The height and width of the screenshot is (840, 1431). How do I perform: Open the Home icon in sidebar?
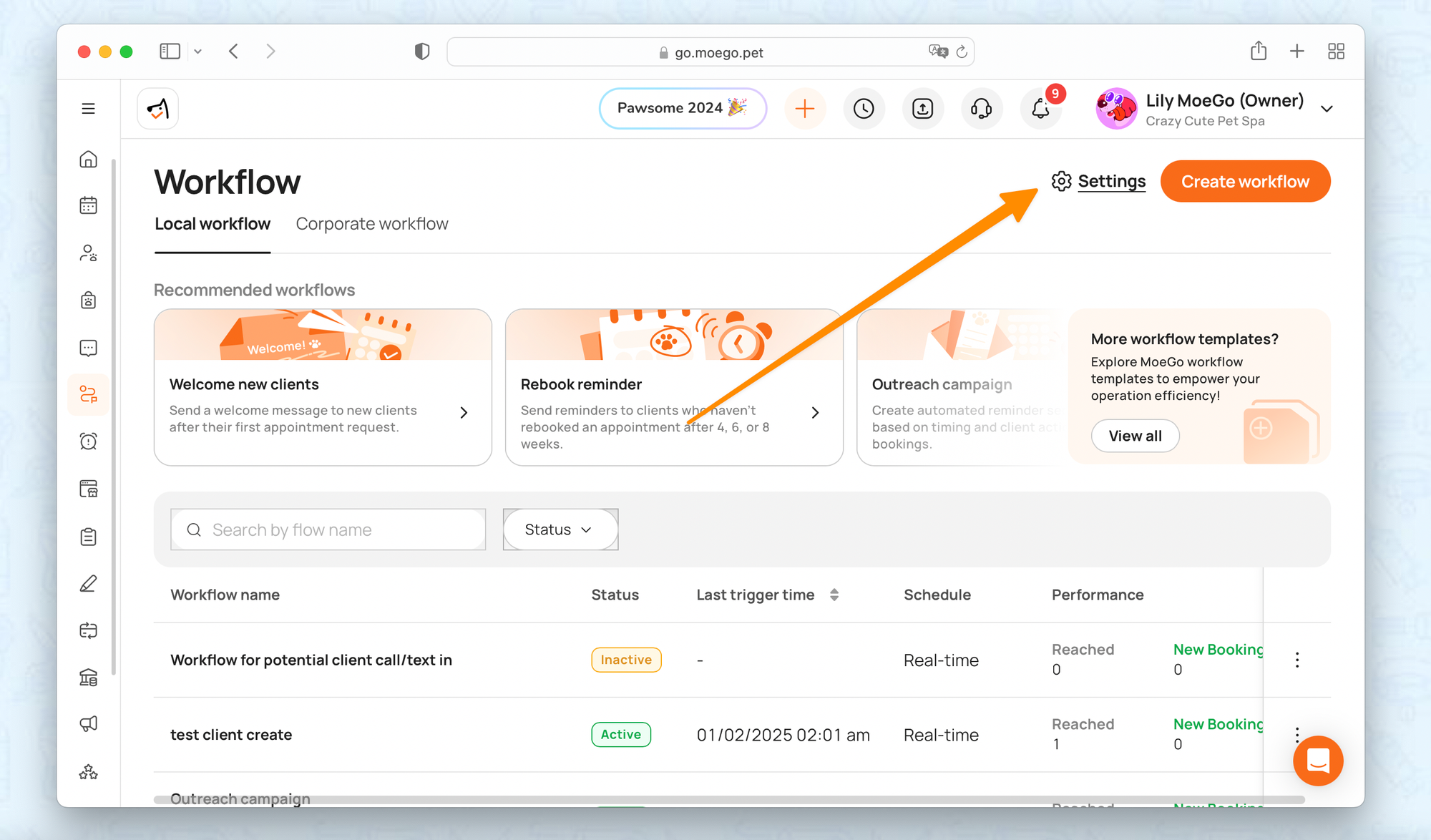(x=88, y=159)
